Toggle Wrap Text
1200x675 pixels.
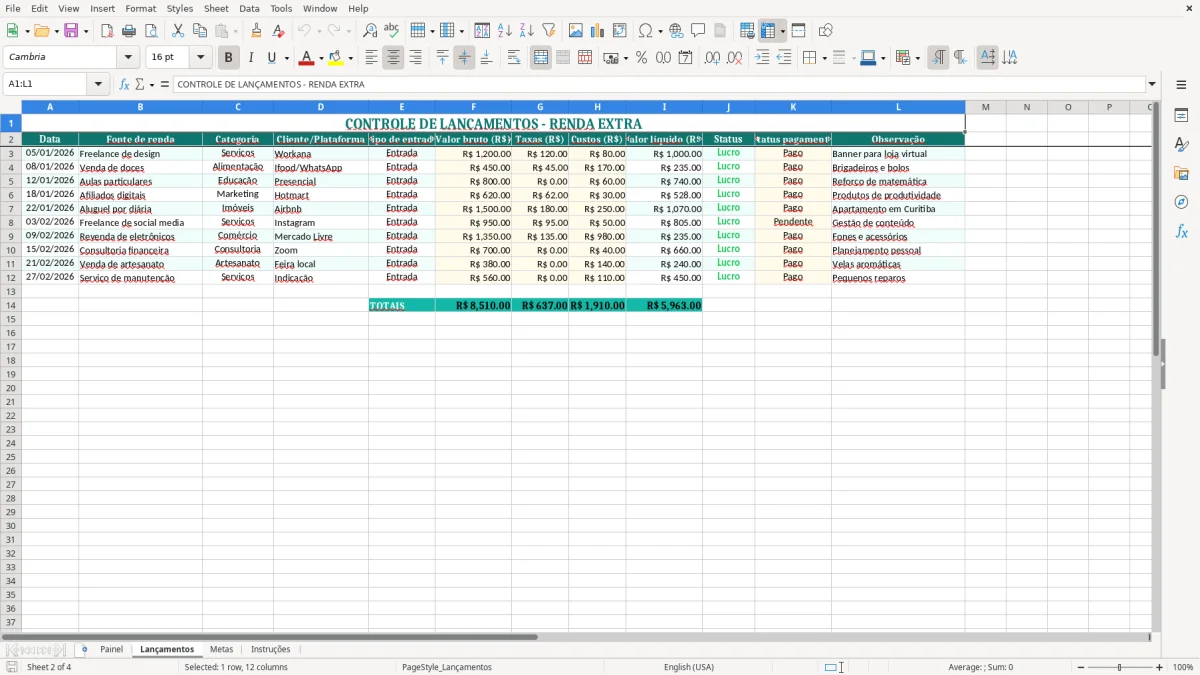[x=514, y=58]
